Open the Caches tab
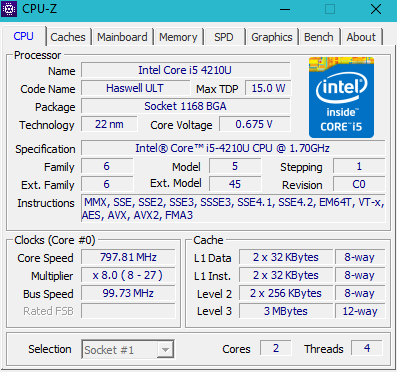Screen dimensions: 397x372 click(68, 37)
